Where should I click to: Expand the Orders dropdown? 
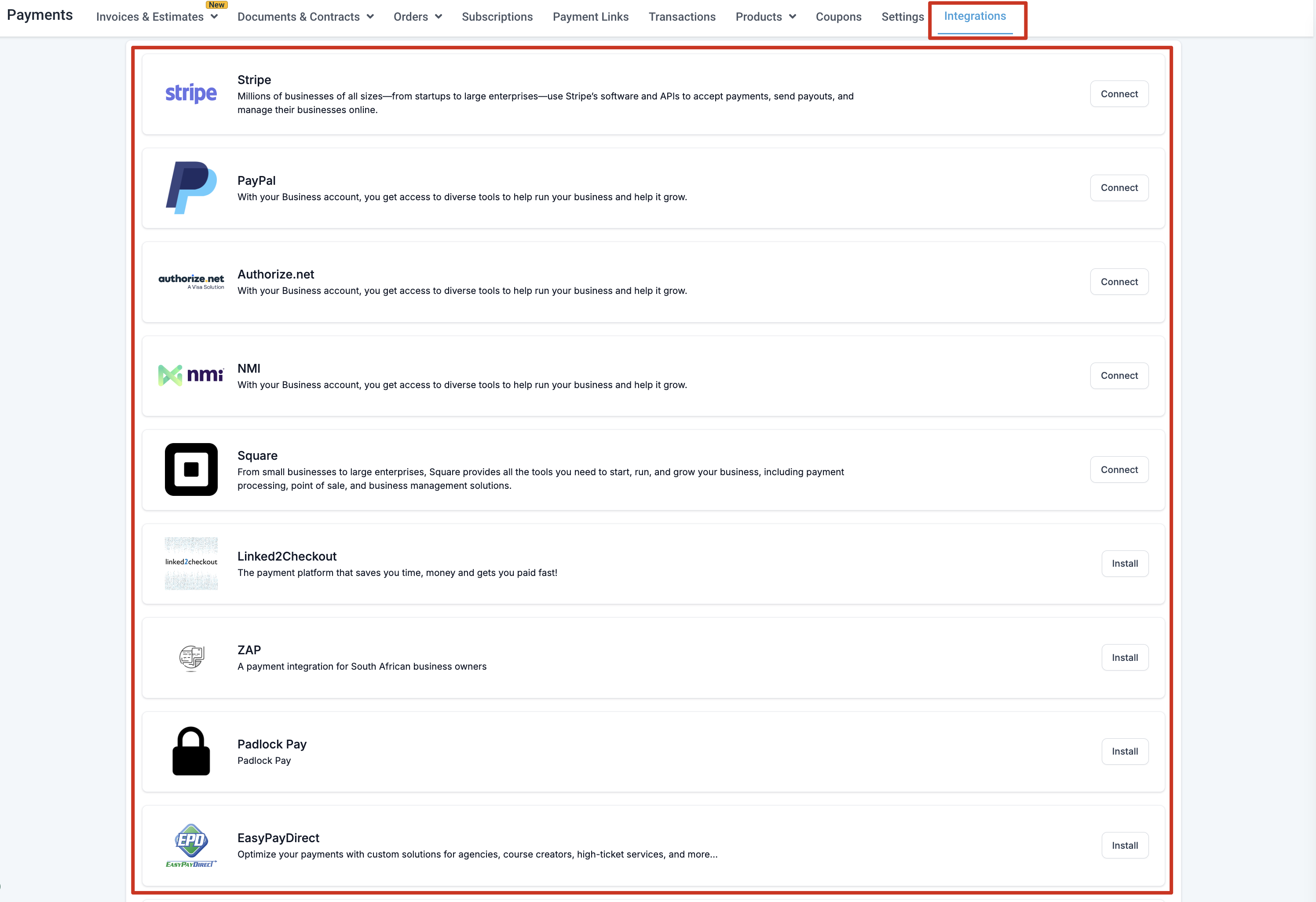(417, 17)
